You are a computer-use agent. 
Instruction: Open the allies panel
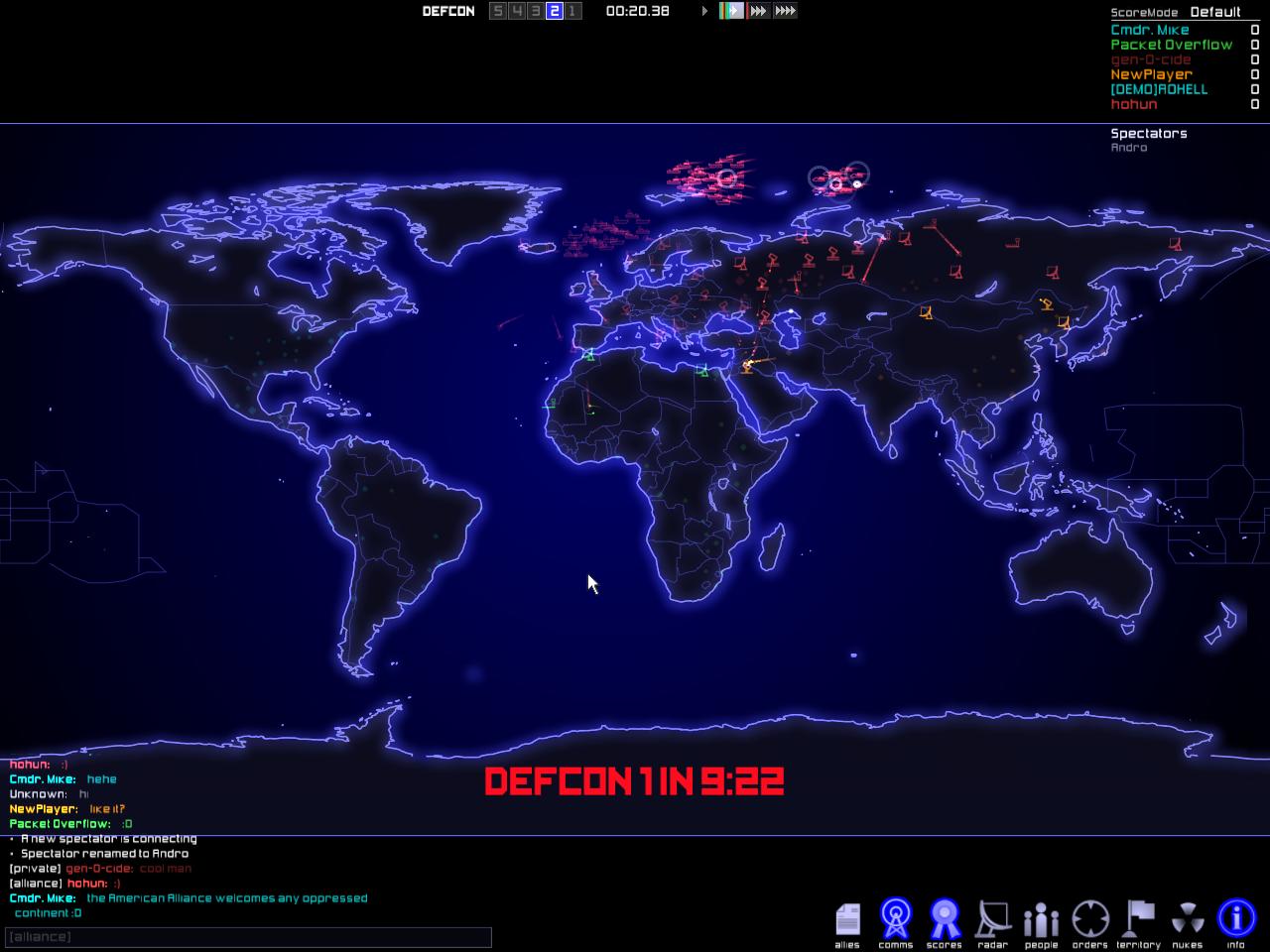click(x=847, y=920)
